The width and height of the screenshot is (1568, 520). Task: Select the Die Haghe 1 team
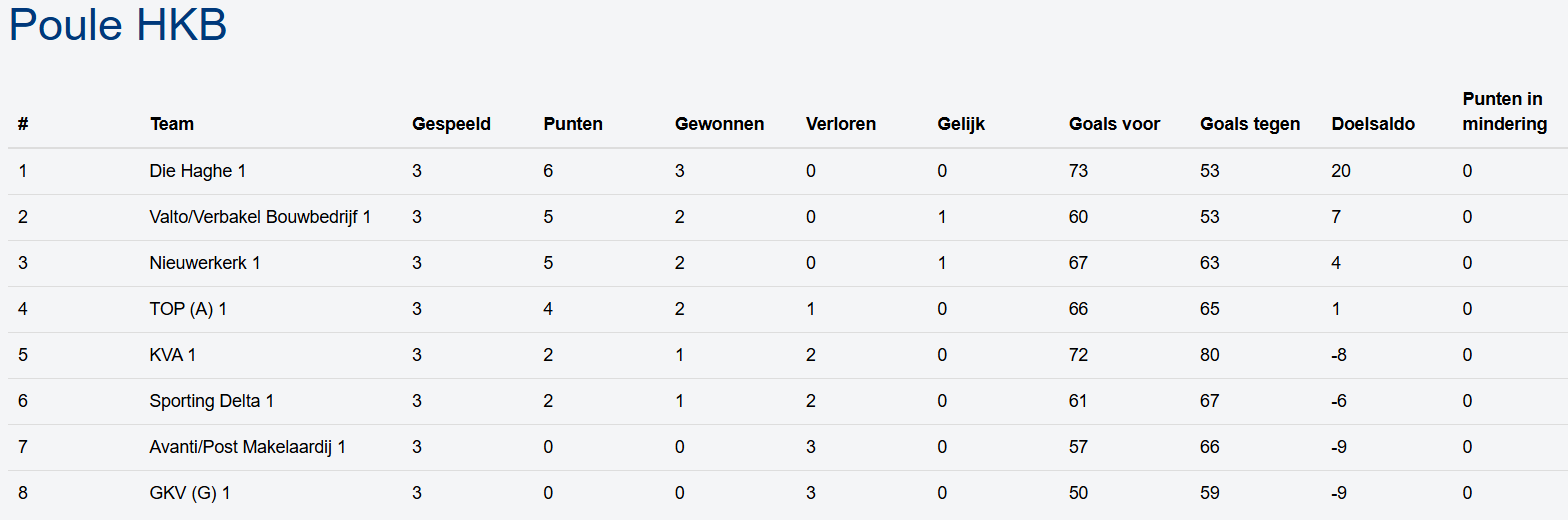(x=197, y=171)
